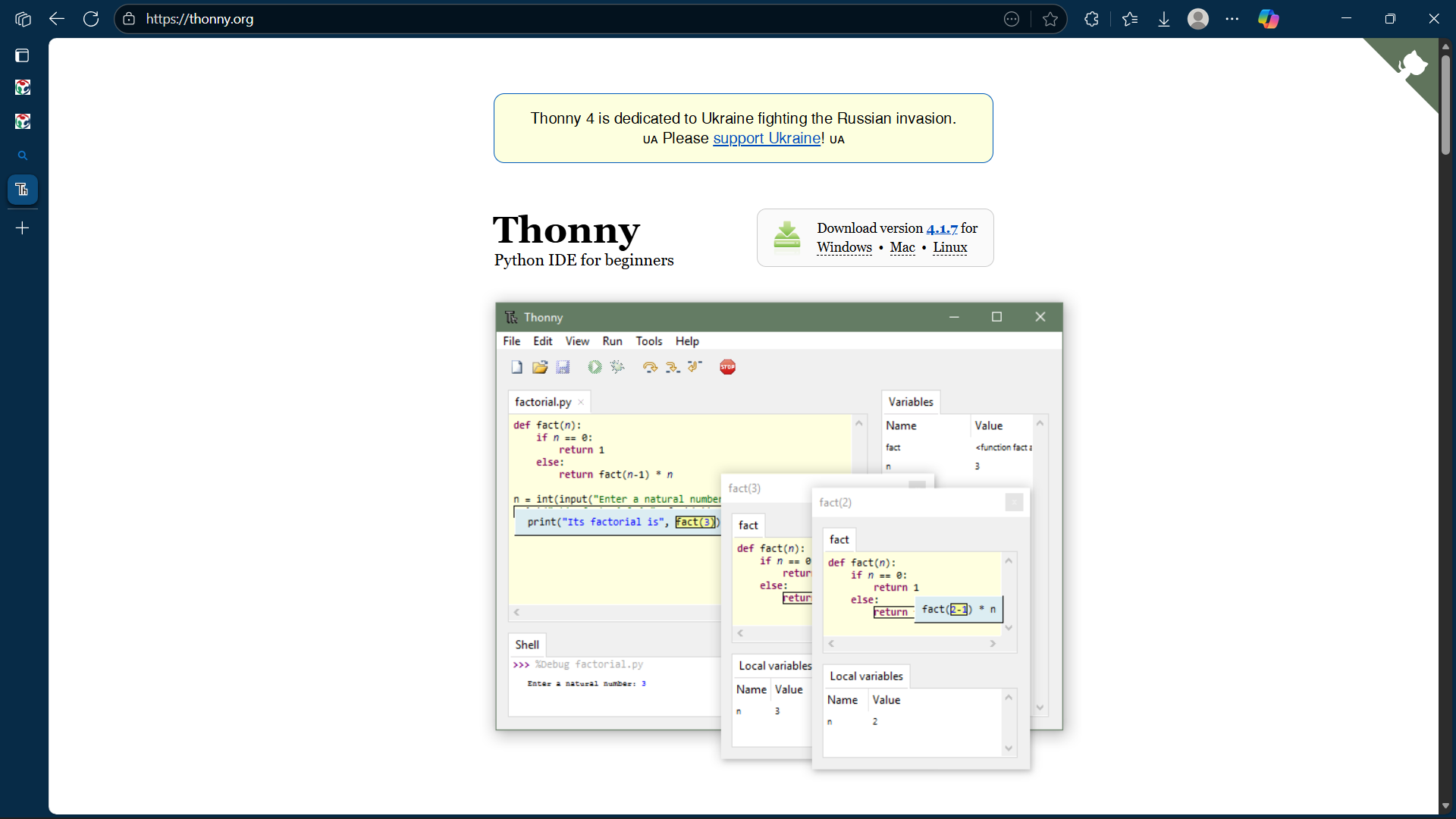Viewport: 1456px width, 819px height.
Task: Open a file using Thonny's open folder icon
Action: (540, 366)
